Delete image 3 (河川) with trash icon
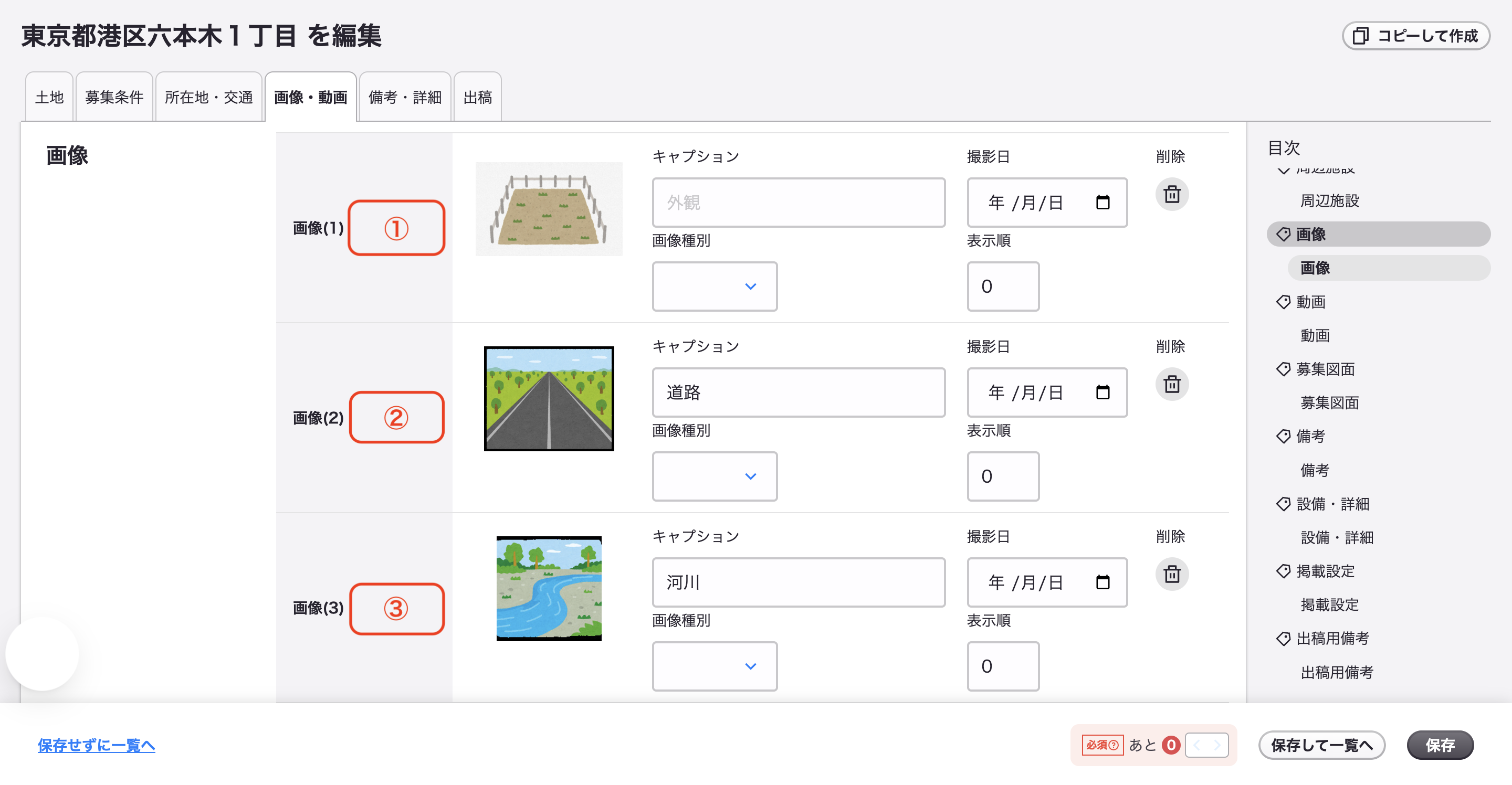This screenshot has height=785, width=1512. (1172, 574)
